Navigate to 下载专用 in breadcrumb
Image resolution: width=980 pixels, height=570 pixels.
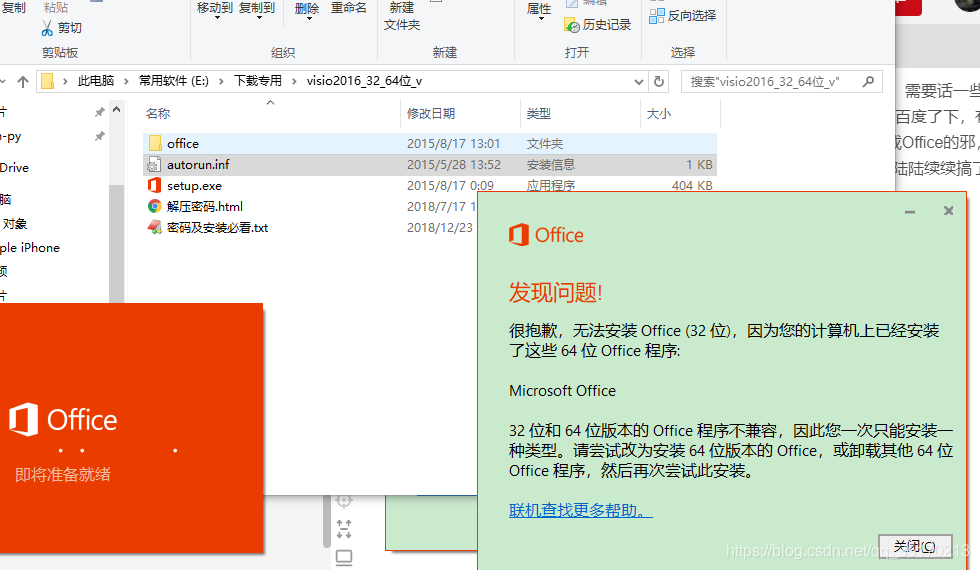click(x=258, y=81)
